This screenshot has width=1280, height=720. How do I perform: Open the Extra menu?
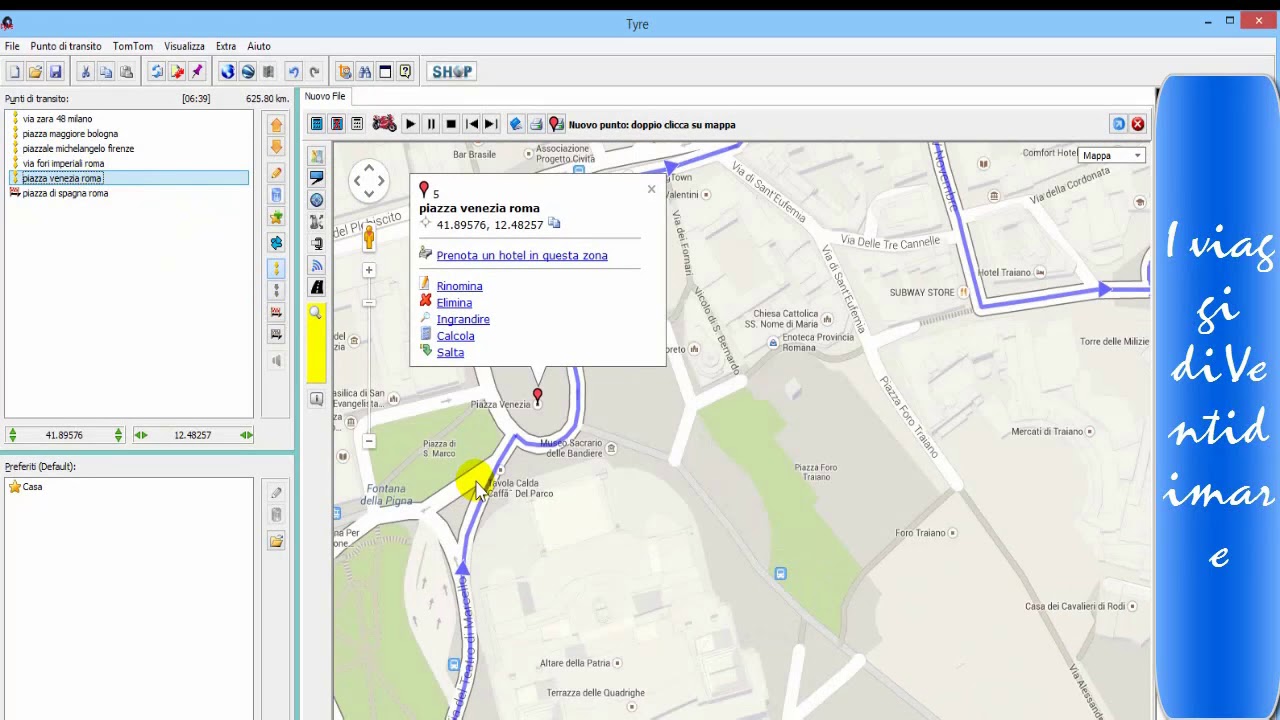[226, 46]
